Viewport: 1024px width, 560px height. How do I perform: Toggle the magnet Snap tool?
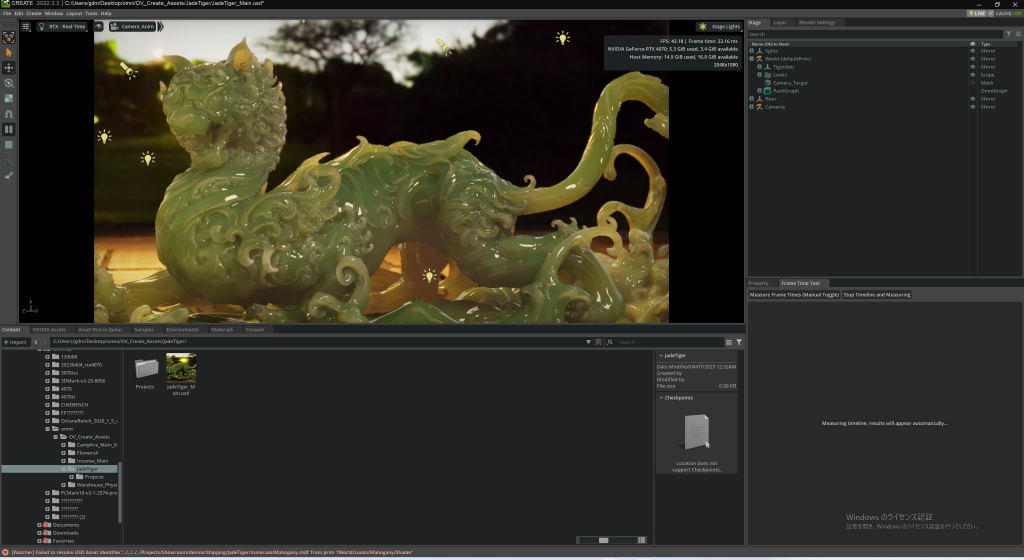tap(8, 114)
